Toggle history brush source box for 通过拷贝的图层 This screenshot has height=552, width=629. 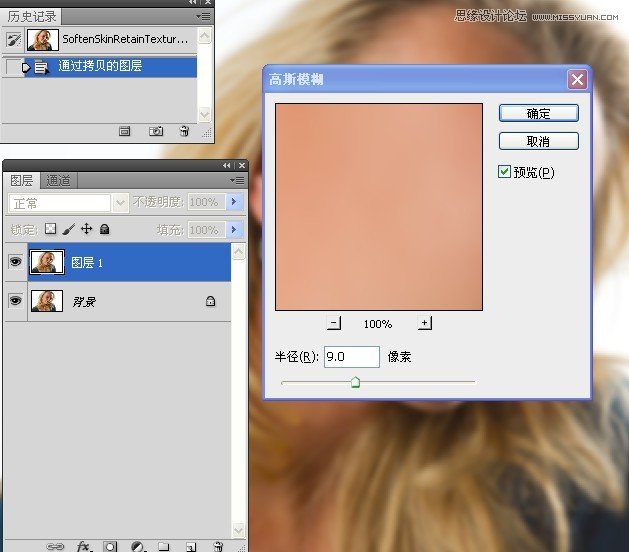(x=13, y=67)
